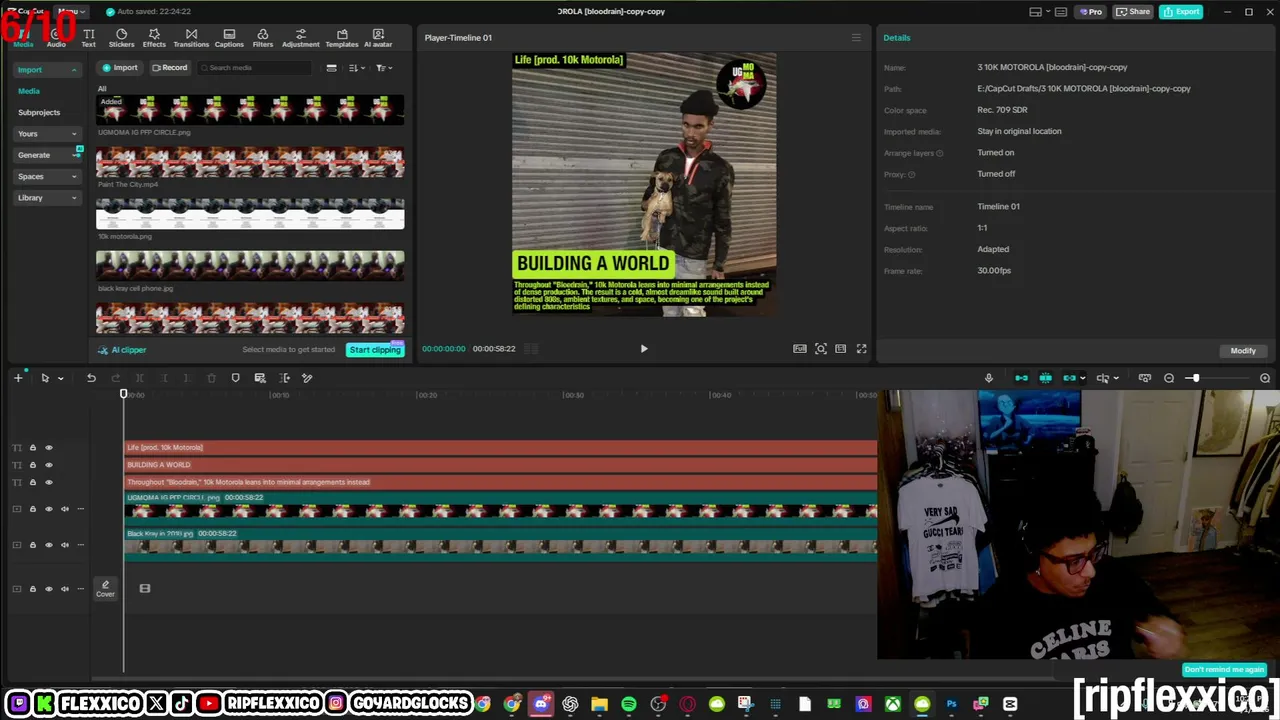
Task: Open the media sort dropdown
Action: click(356, 68)
